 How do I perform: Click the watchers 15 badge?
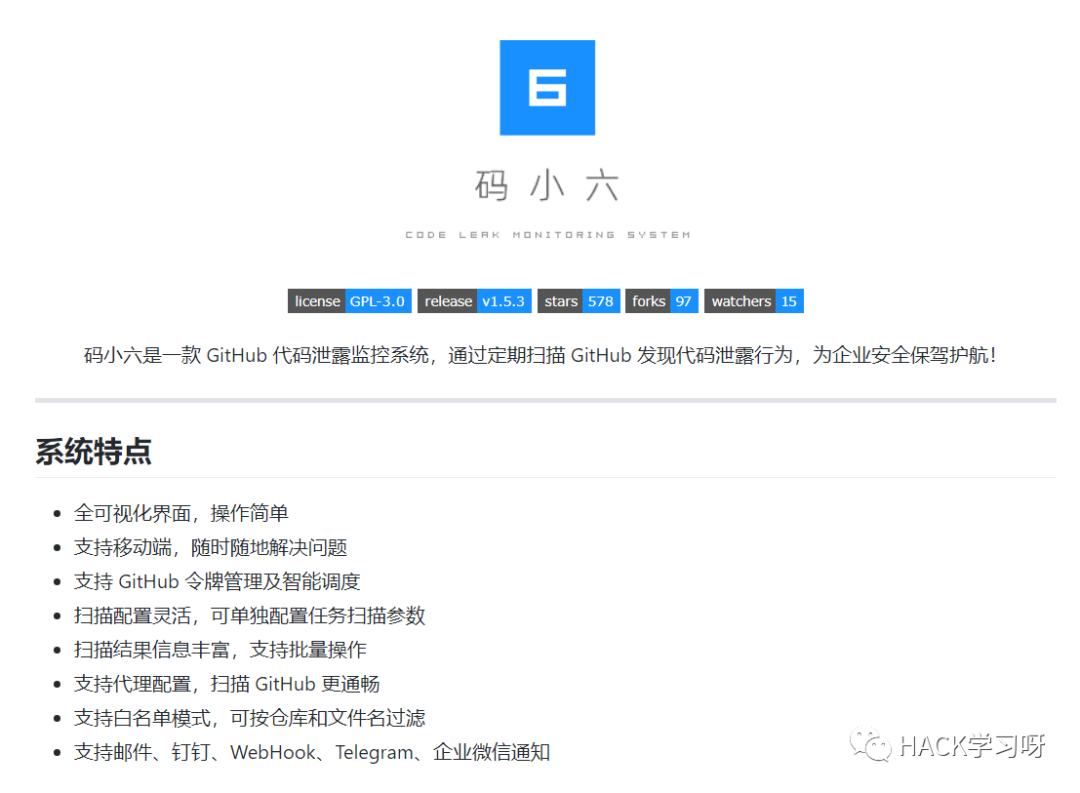tap(754, 301)
